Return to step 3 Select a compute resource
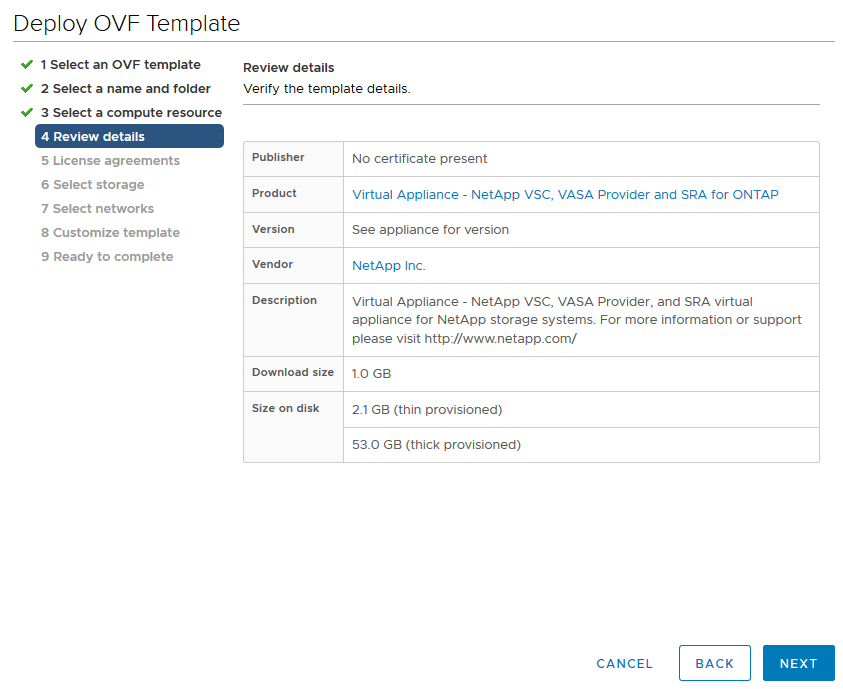 click(131, 113)
